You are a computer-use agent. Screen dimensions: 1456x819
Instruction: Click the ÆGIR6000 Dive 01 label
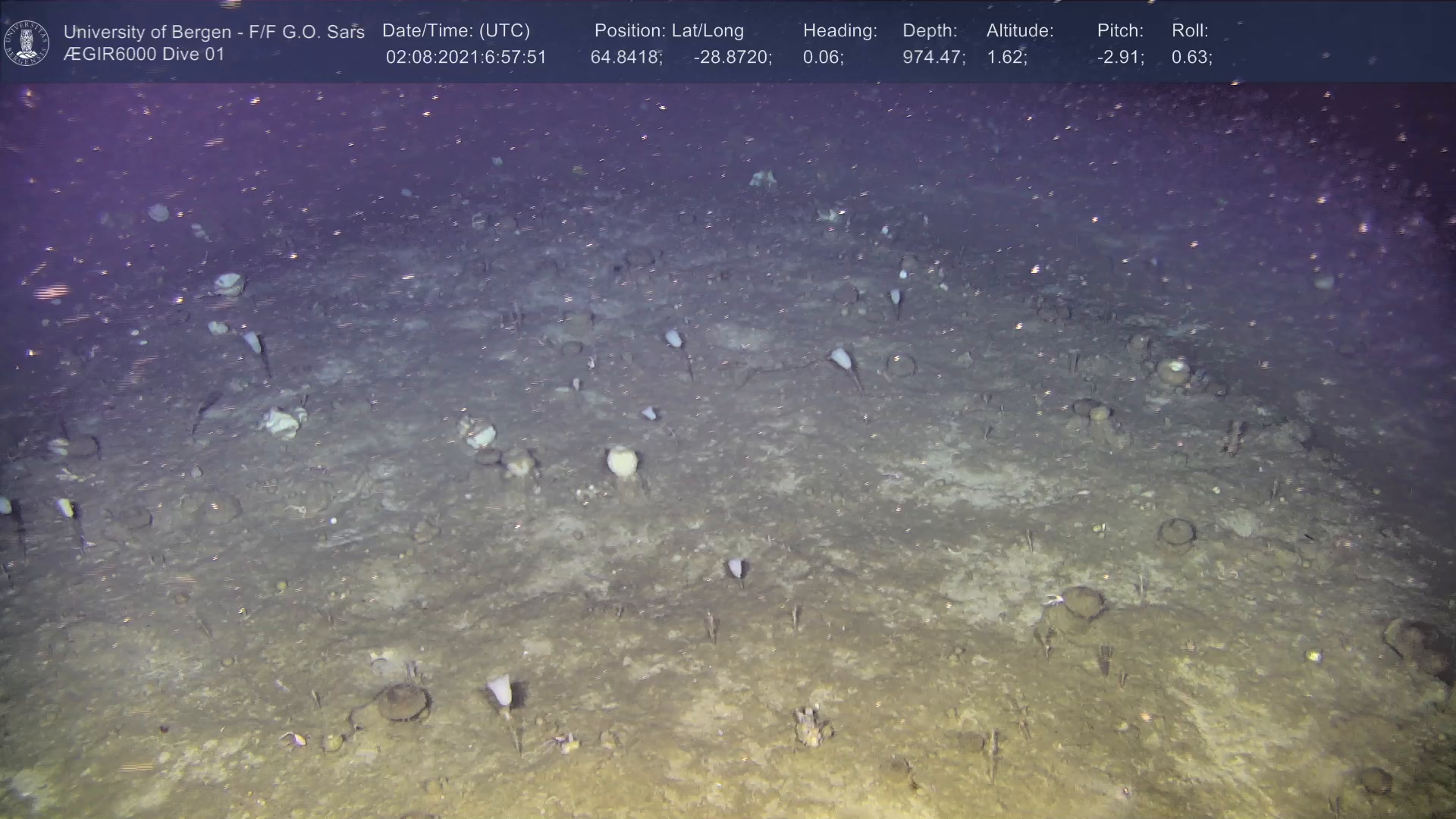pos(144,55)
